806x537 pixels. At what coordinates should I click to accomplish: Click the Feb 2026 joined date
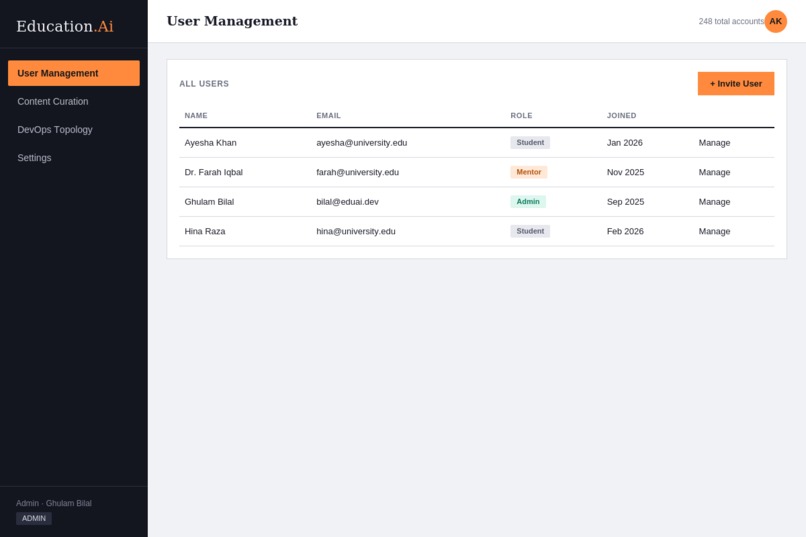625,231
